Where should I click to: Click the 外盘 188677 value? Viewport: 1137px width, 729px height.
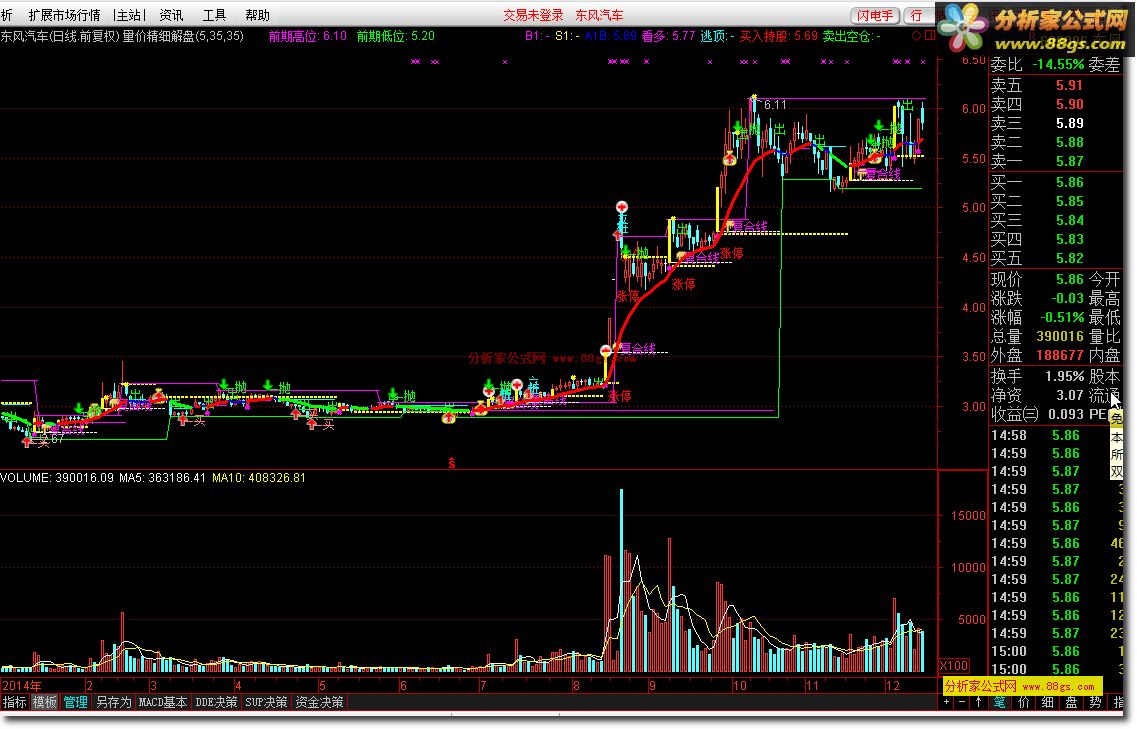click(1060, 355)
